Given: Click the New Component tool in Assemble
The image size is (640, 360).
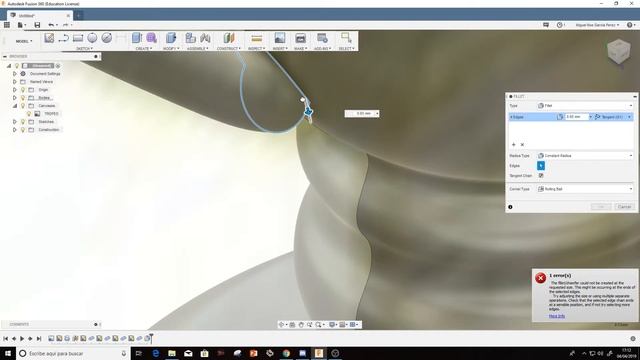Looking at the screenshot, I should coord(190,38).
